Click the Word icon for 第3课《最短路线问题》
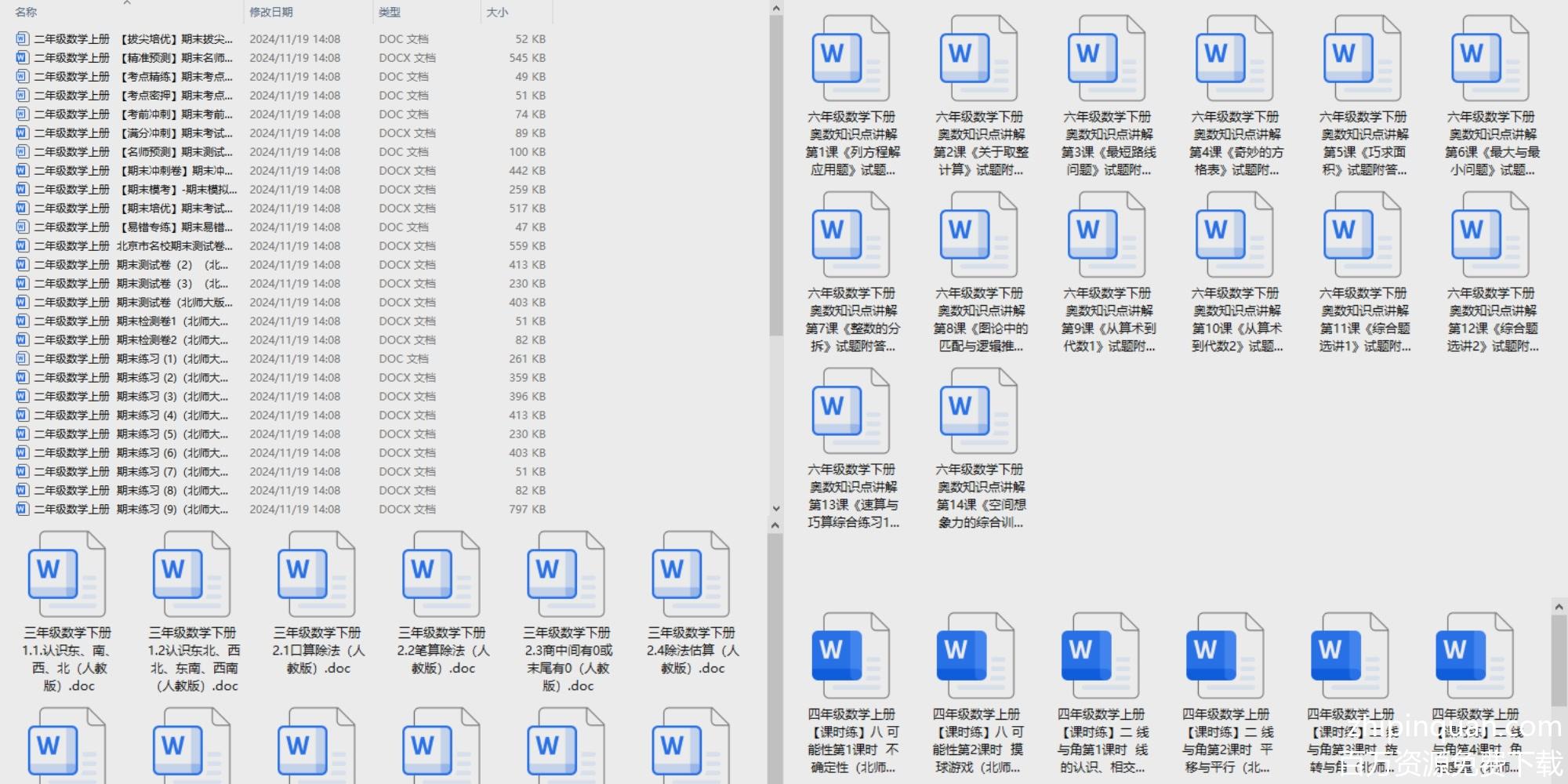1568x784 pixels. point(1106,59)
